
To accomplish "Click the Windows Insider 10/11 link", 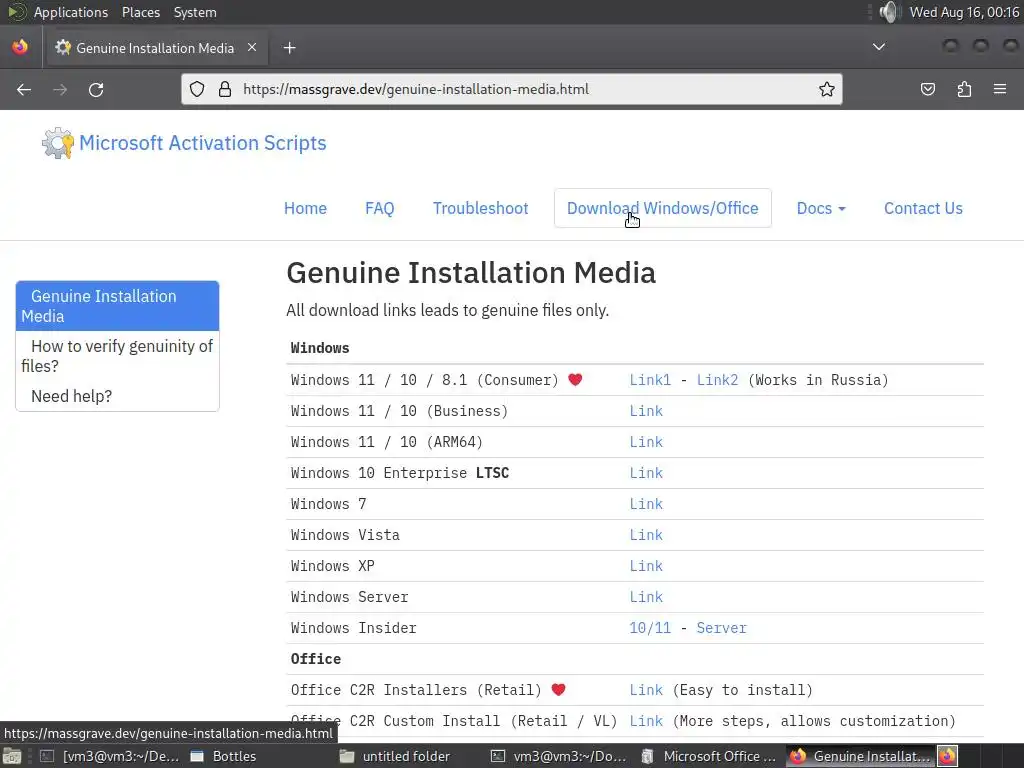I will [650, 628].
